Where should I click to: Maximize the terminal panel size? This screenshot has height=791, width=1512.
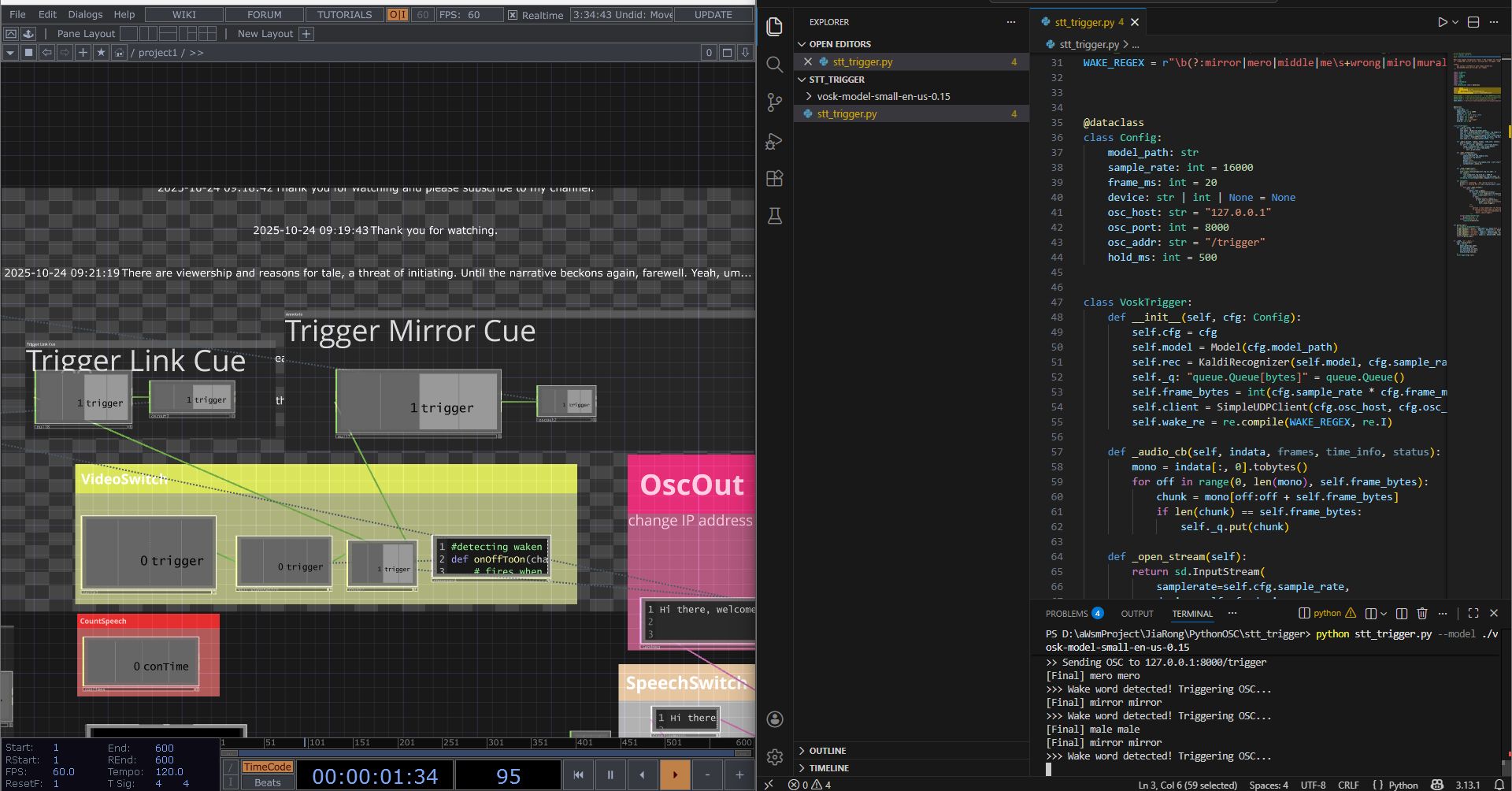pos(1473,613)
